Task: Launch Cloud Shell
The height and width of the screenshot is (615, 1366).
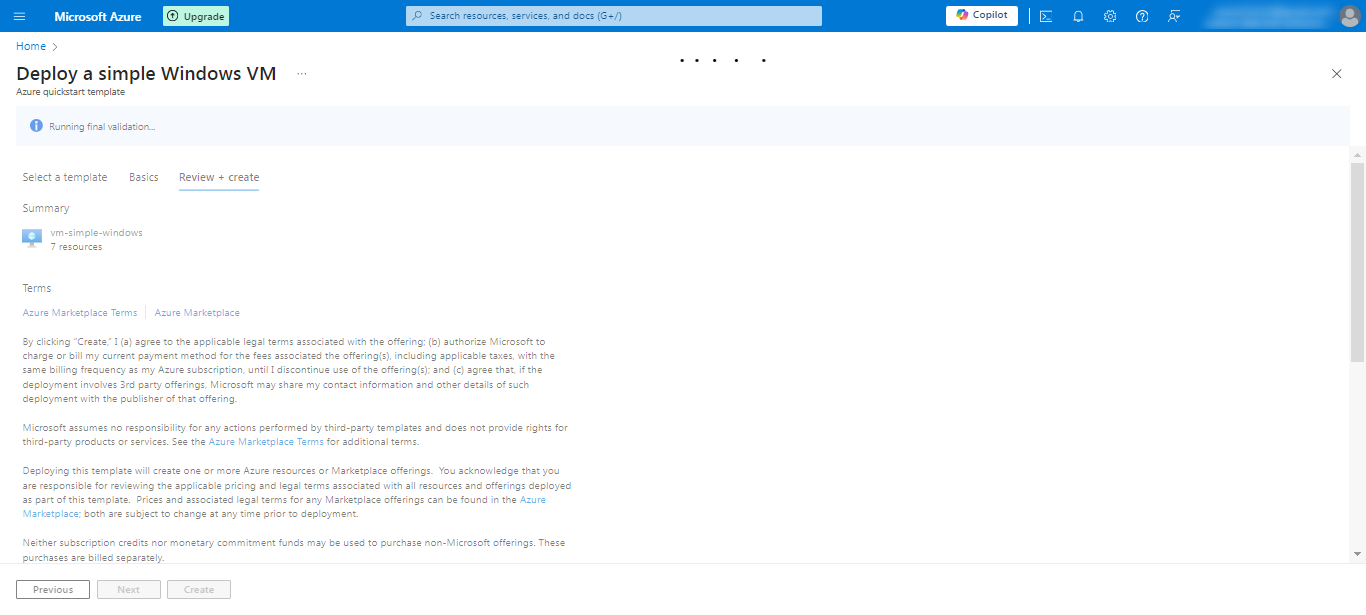Action: coord(1046,16)
